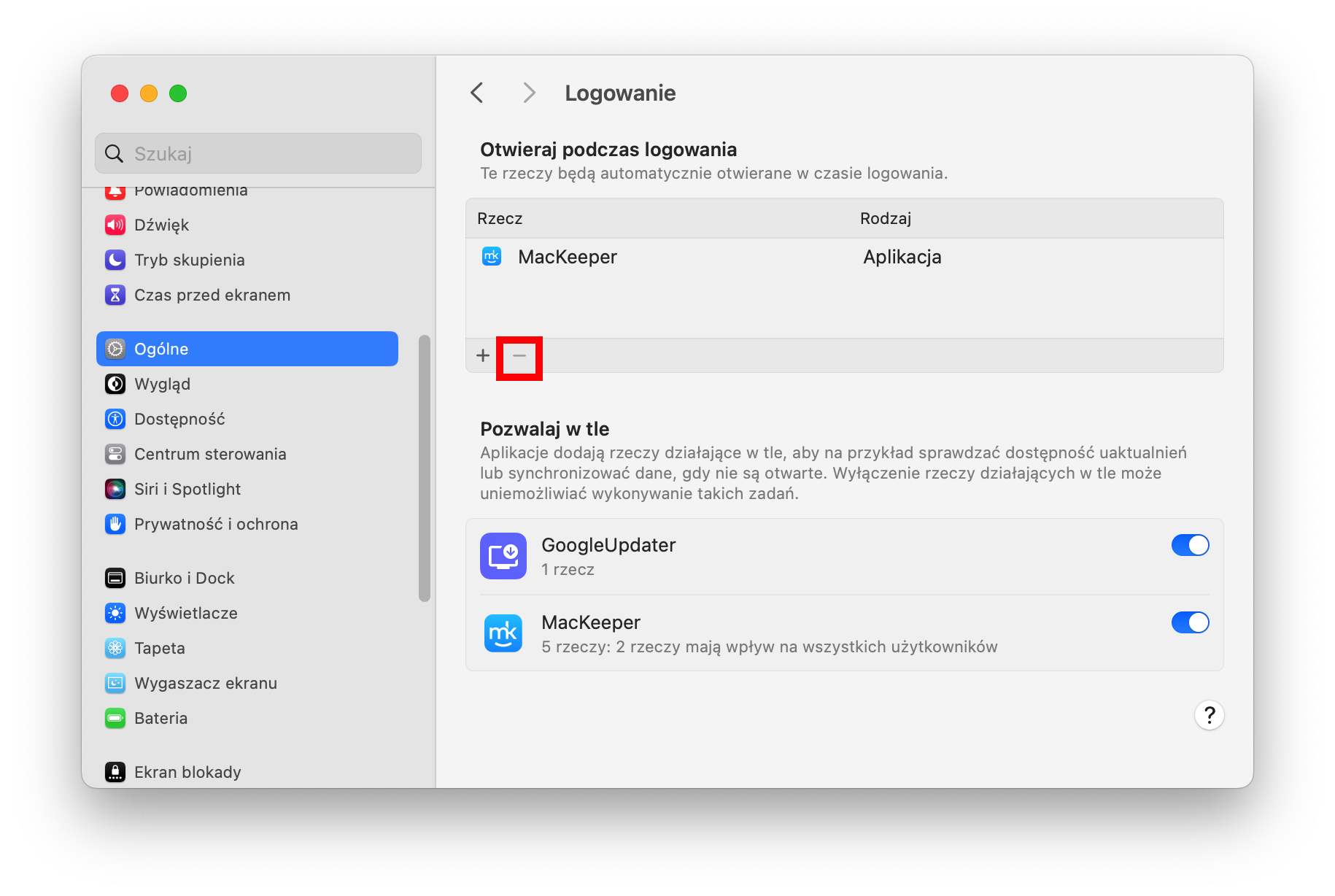Click the Tapeta wallpaper icon

pyautogui.click(x=115, y=648)
